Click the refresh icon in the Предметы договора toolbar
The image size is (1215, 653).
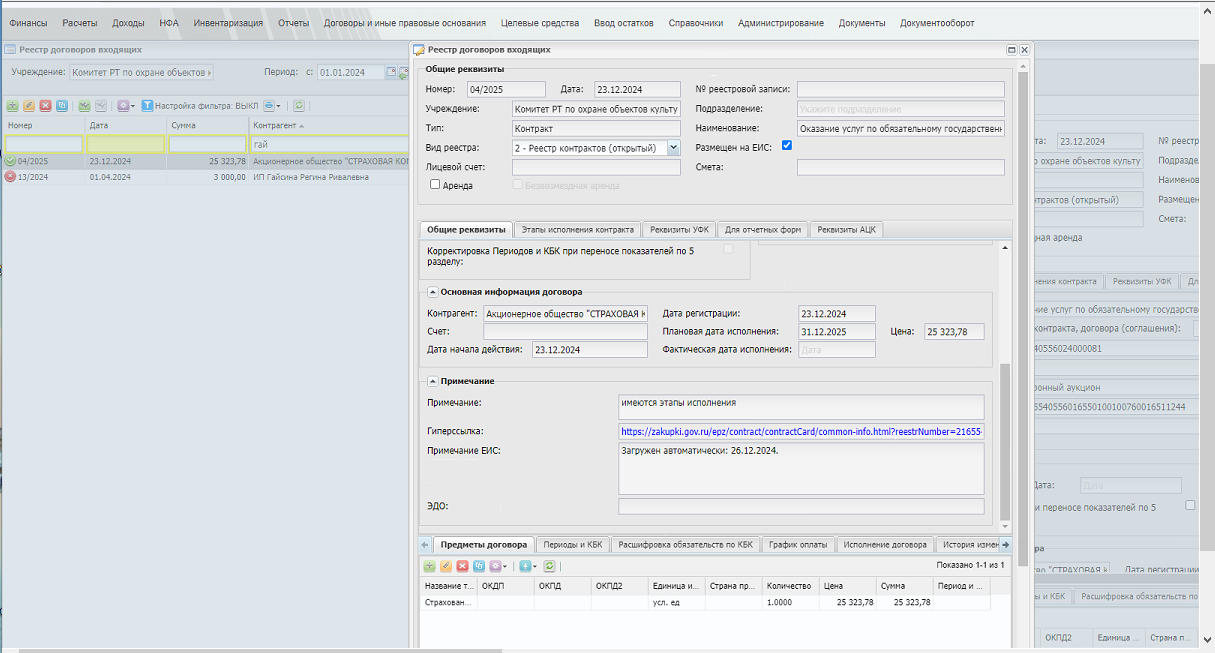549,566
